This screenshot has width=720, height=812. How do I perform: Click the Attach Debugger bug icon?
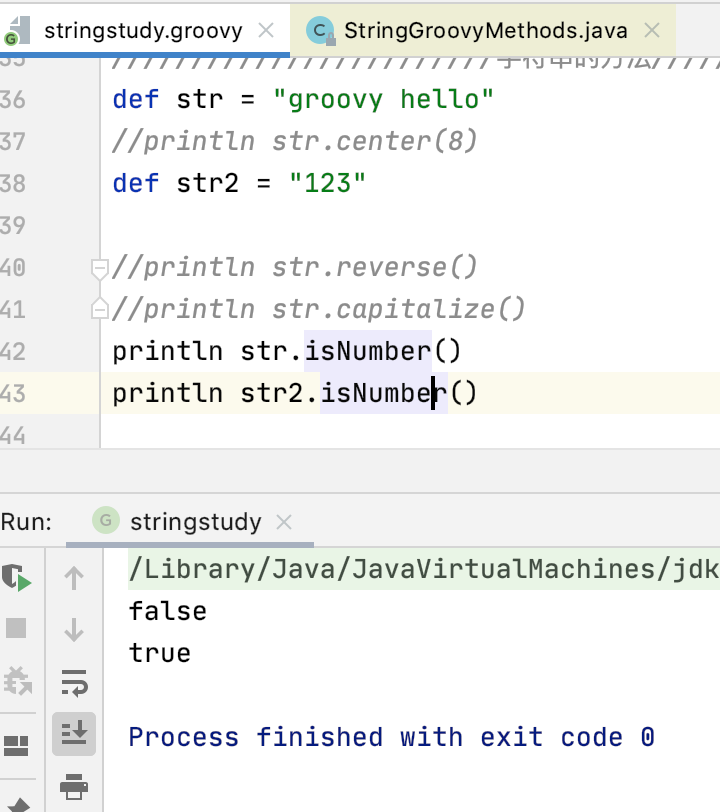click(x=17, y=682)
